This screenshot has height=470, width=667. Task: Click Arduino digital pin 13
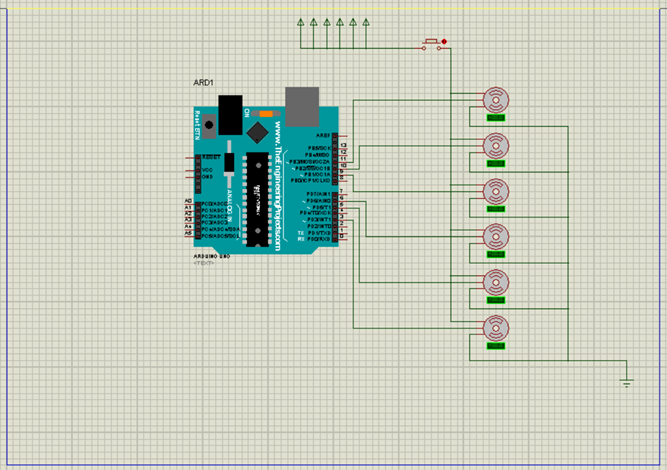[340, 148]
